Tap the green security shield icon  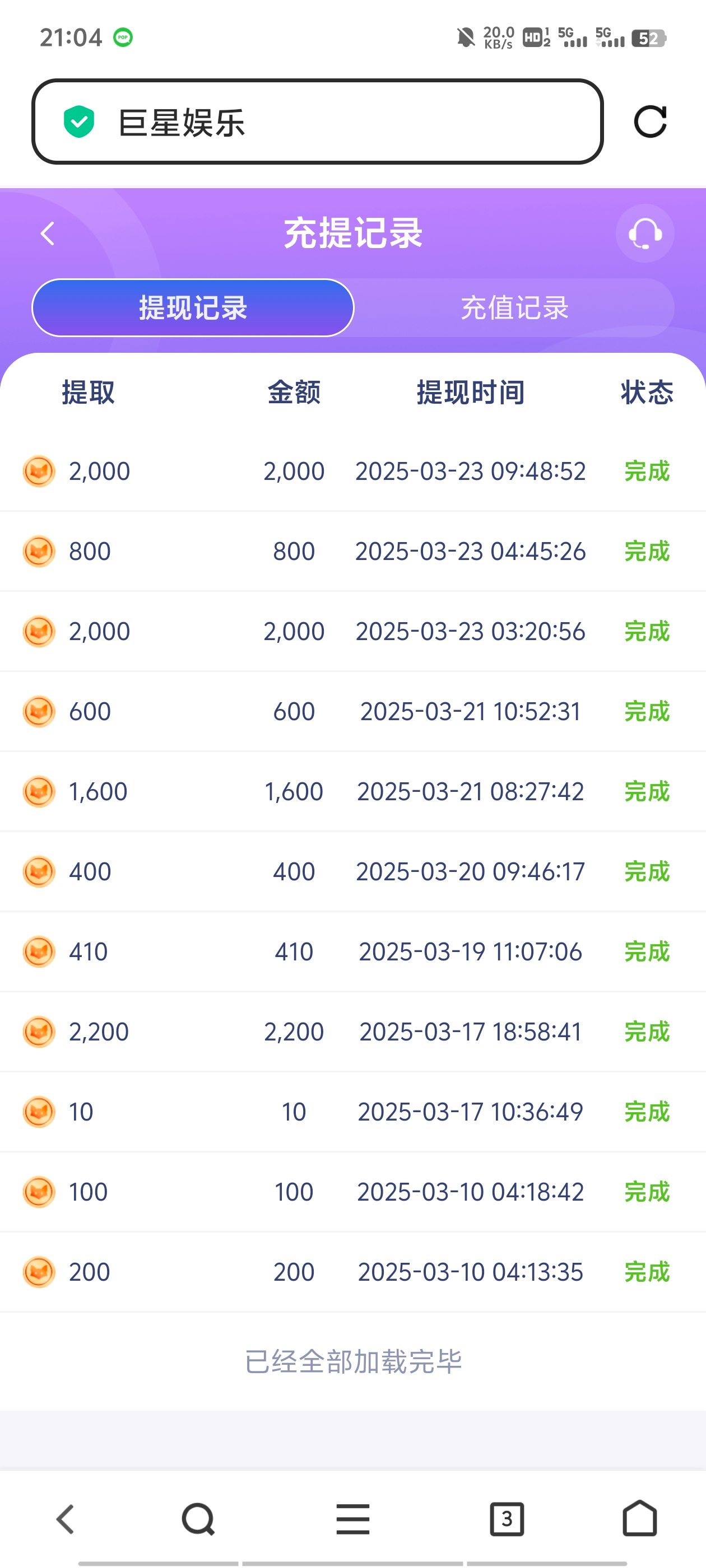(x=79, y=122)
